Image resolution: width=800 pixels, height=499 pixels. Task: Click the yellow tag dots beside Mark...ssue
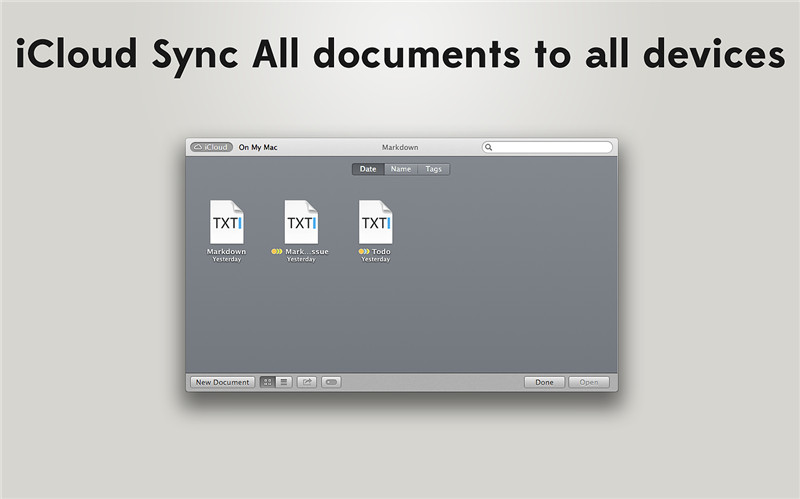pyautogui.click(x=277, y=252)
